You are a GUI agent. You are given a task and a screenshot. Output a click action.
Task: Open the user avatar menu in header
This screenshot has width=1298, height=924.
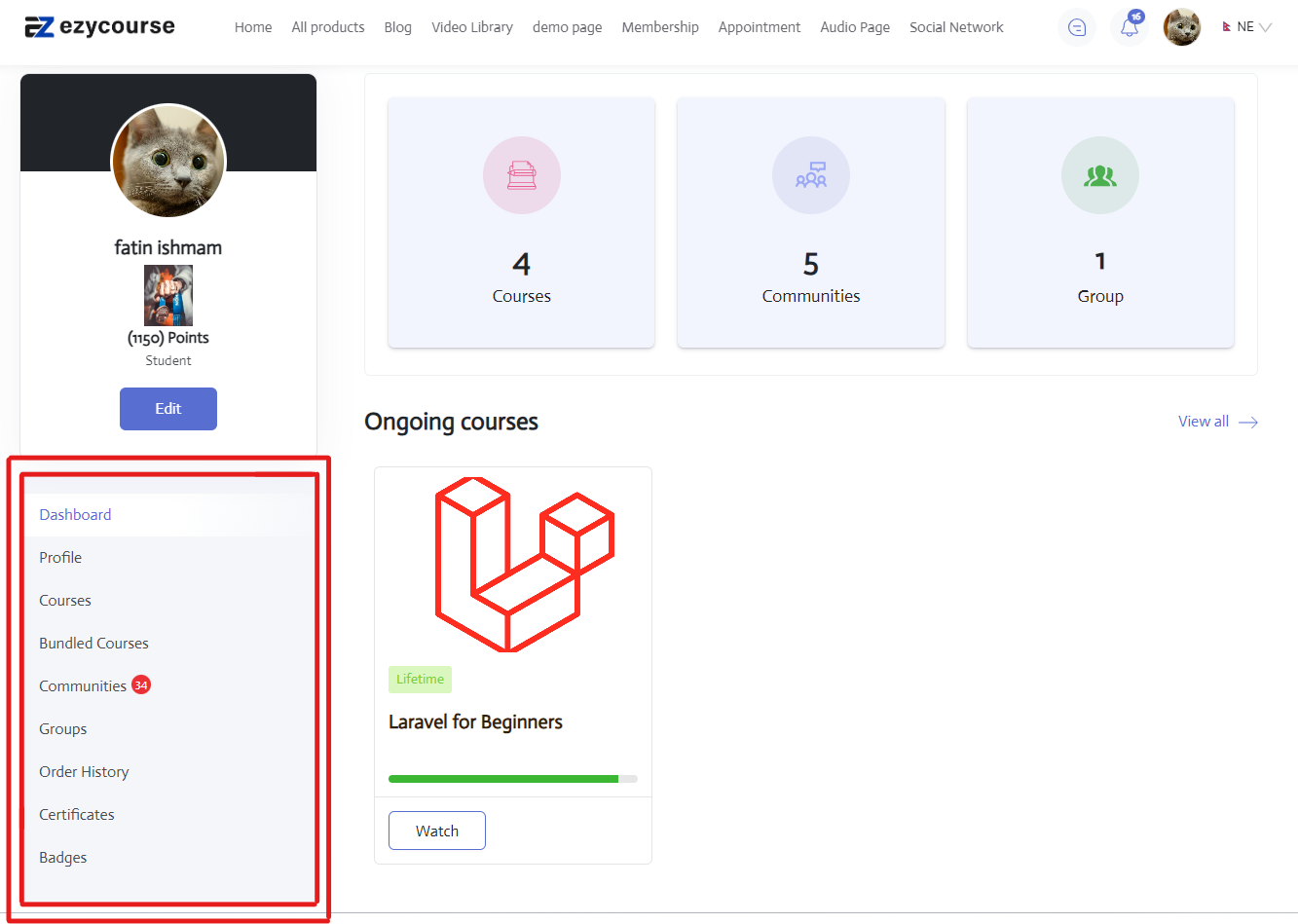tap(1182, 27)
